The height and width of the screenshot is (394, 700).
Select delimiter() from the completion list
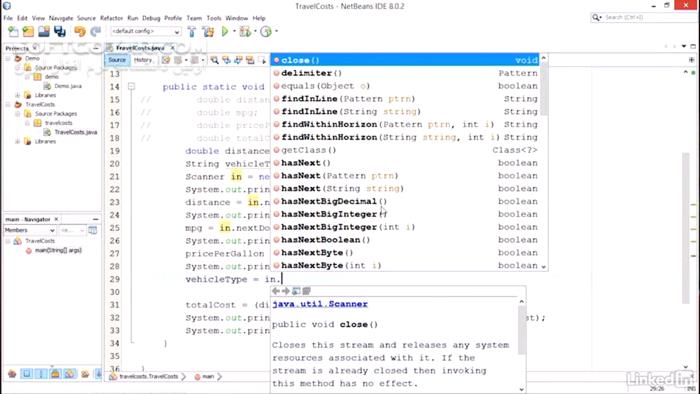(405, 73)
